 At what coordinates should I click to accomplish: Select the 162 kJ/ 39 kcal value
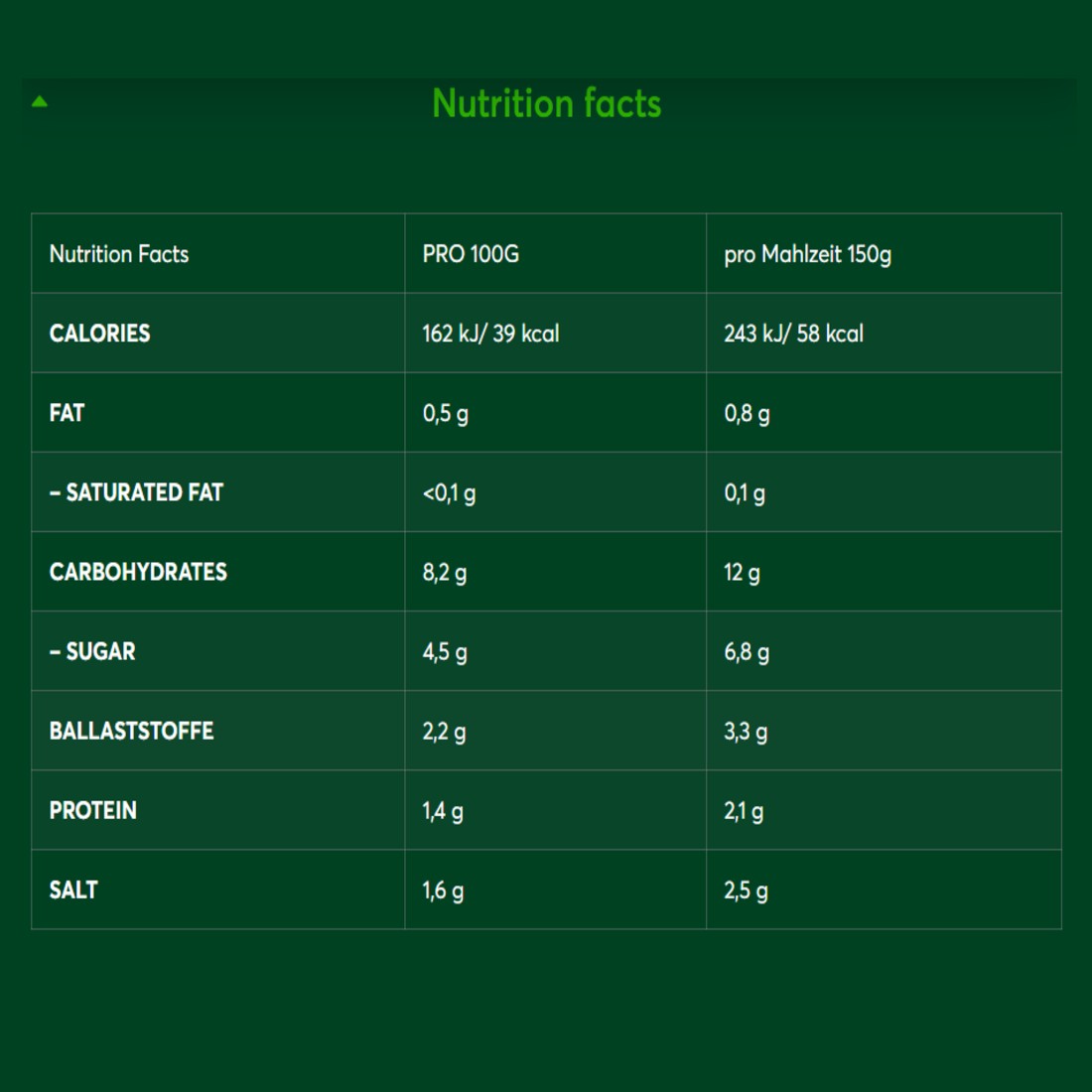(x=490, y=334)
